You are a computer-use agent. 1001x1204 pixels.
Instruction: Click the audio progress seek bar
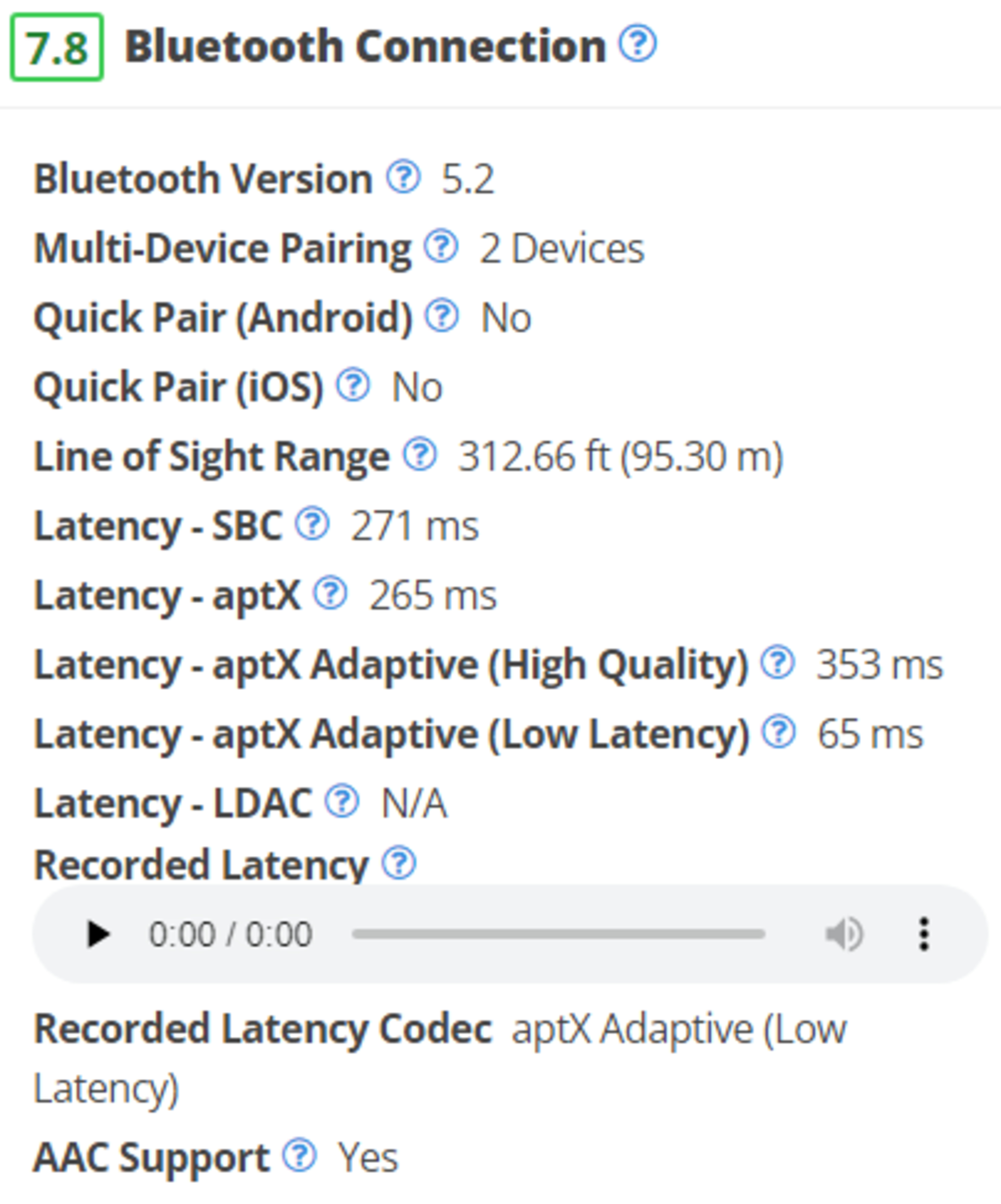[x=558, y=934]
